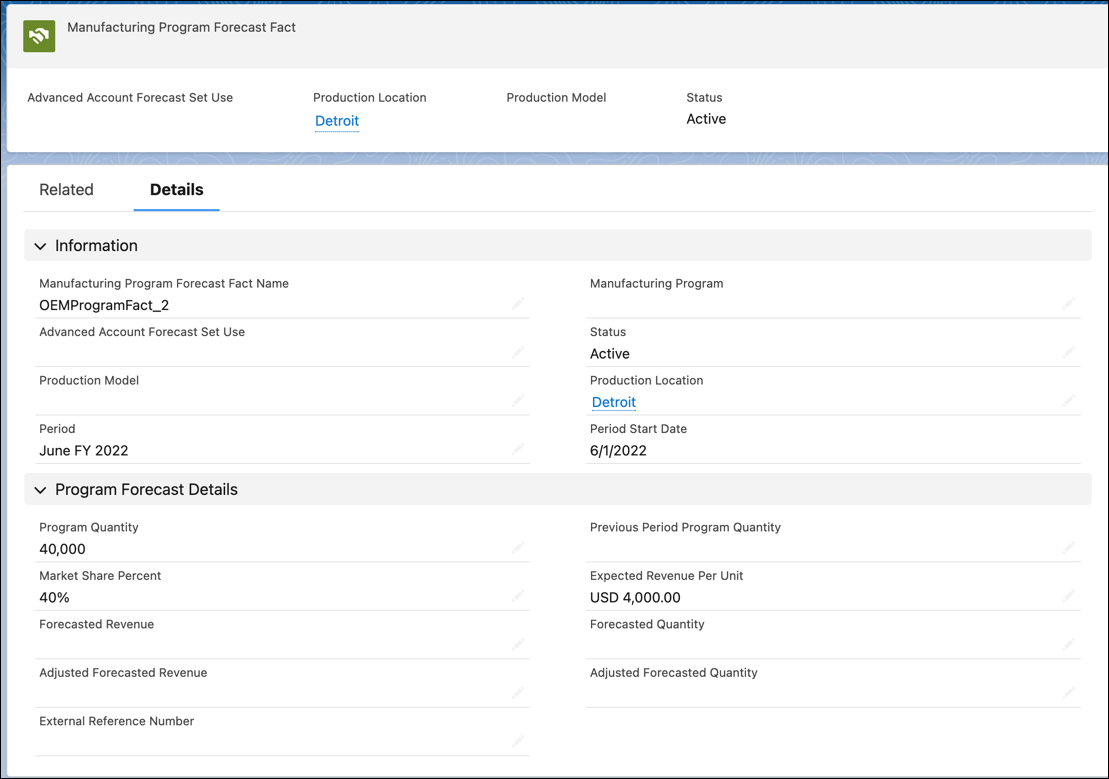1109x779 pixels.
Task: Click the OEMProgramFact_2 name value
Action: click(x=104, y=305)
